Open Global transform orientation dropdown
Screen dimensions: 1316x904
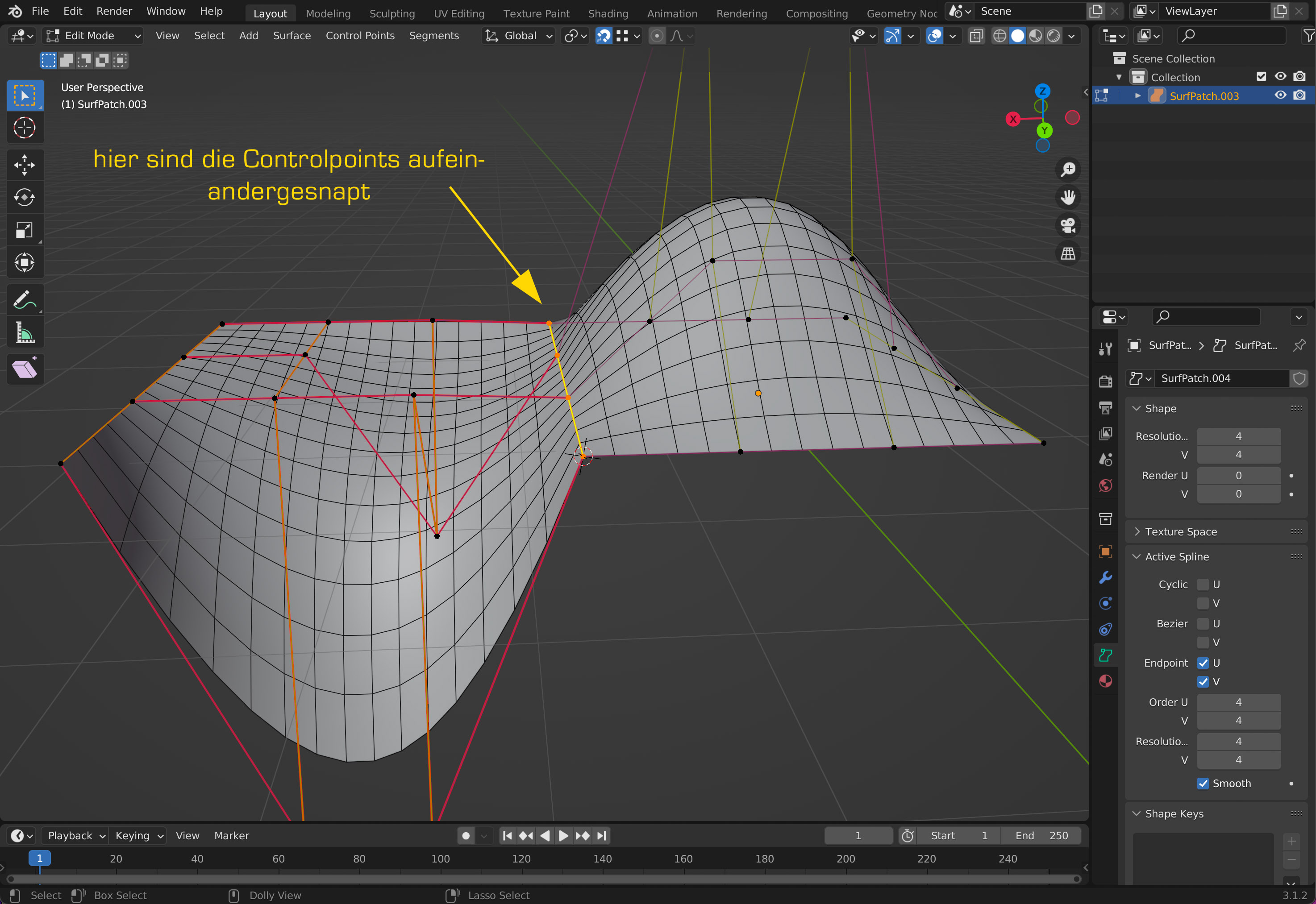point(518,36)
